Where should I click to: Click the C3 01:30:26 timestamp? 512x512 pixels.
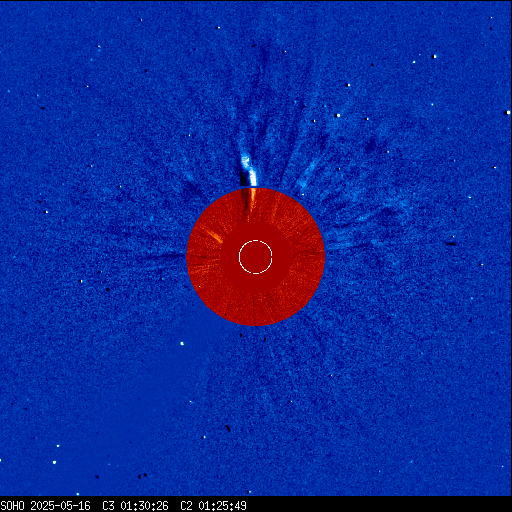135,506
